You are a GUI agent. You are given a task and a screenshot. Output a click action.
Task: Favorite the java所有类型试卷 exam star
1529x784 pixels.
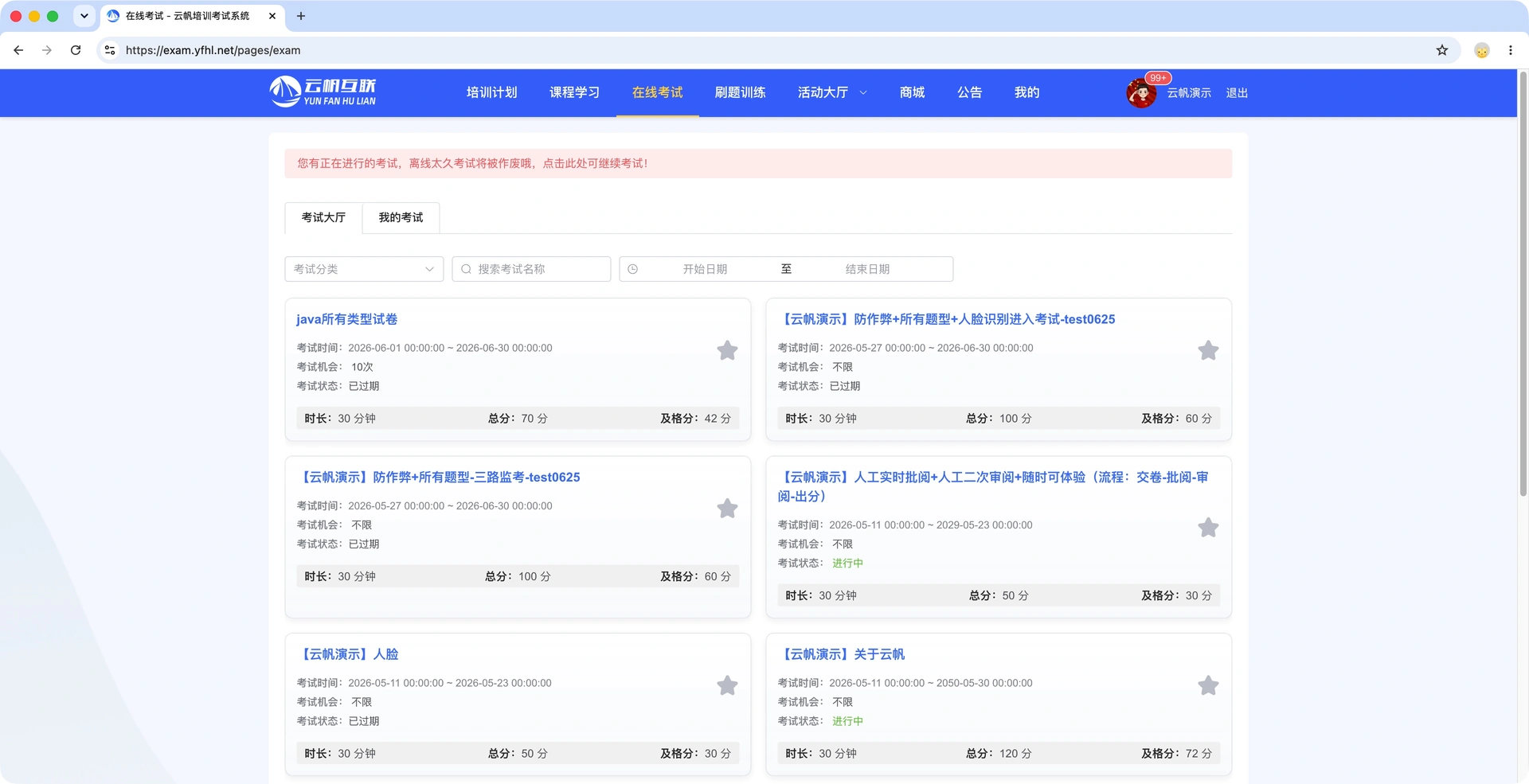[x=727, y=350]
